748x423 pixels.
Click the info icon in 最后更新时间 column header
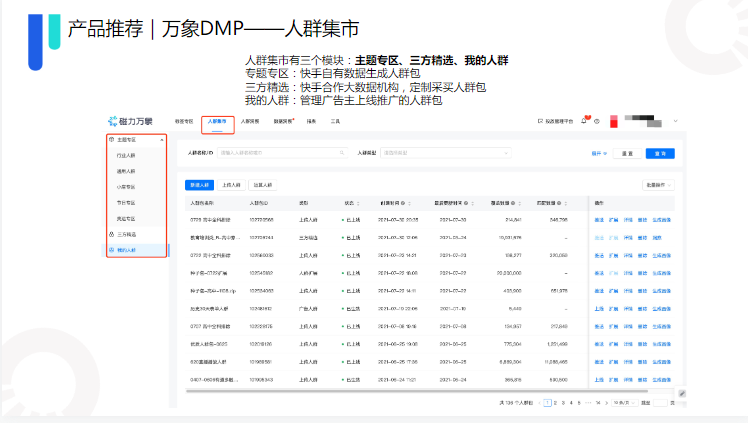pyautogui.click(x=466, y=203)
